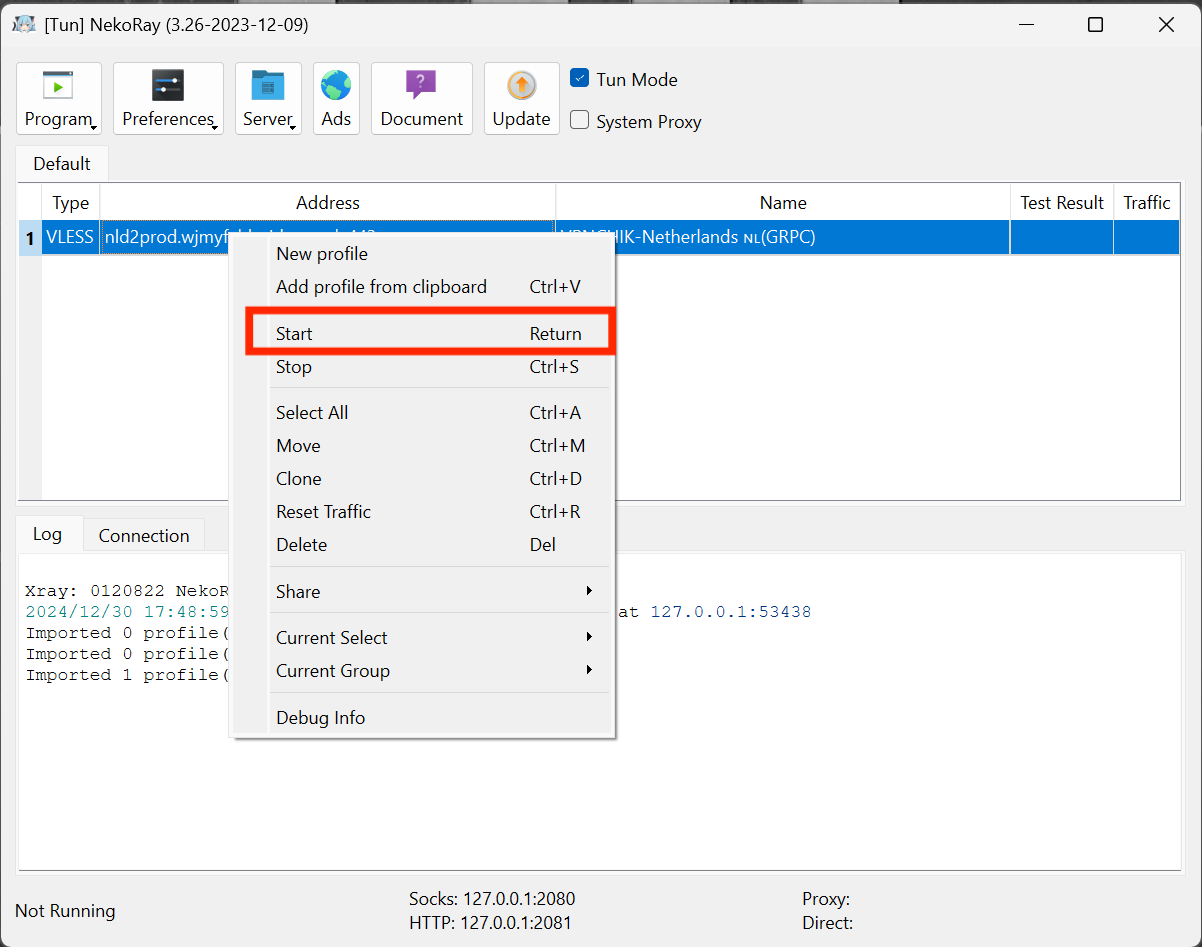Image resolution: width=1202 pixels, height=947 pixels.
Task: Select the VLESS profile row number 1
Action: pyautogui.click(x=30, y=238)
